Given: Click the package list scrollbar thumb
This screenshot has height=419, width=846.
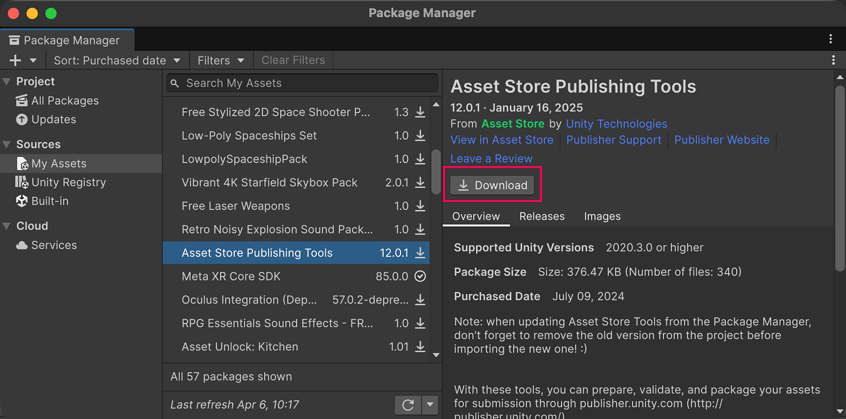Looking at the screenshot, I should pyautogui.click(x=436, y=171).
